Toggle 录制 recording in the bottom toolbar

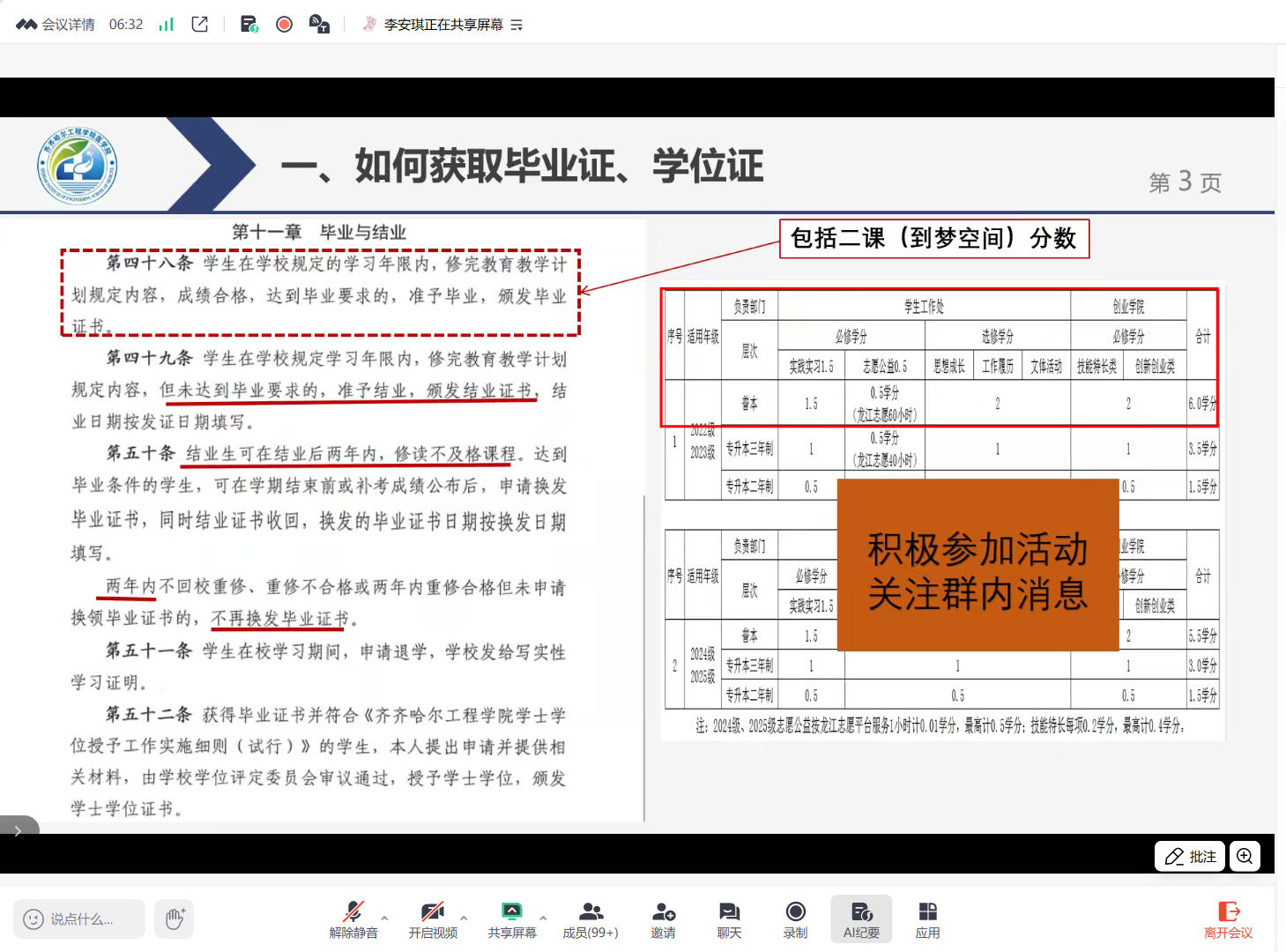pos(795,919)
